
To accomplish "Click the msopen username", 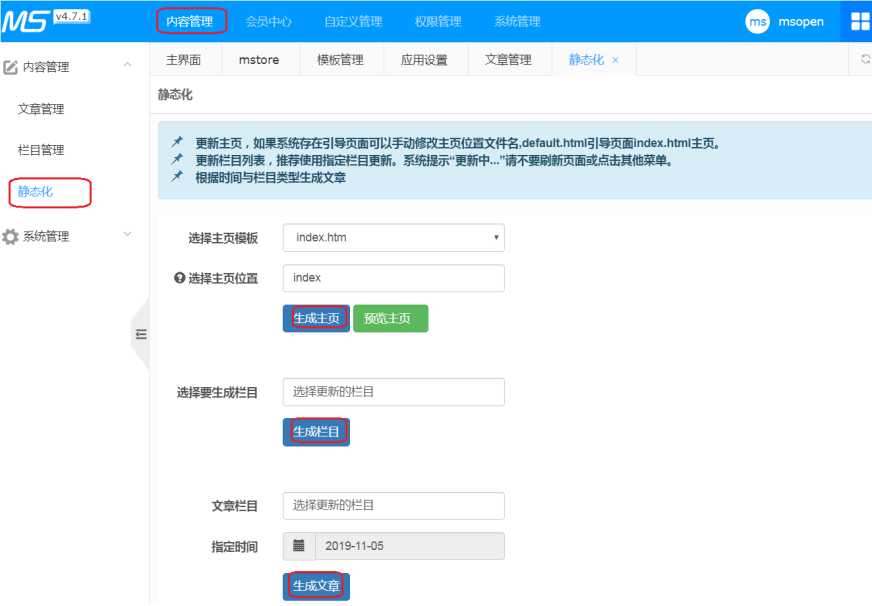I will click(x=801, y=22).
